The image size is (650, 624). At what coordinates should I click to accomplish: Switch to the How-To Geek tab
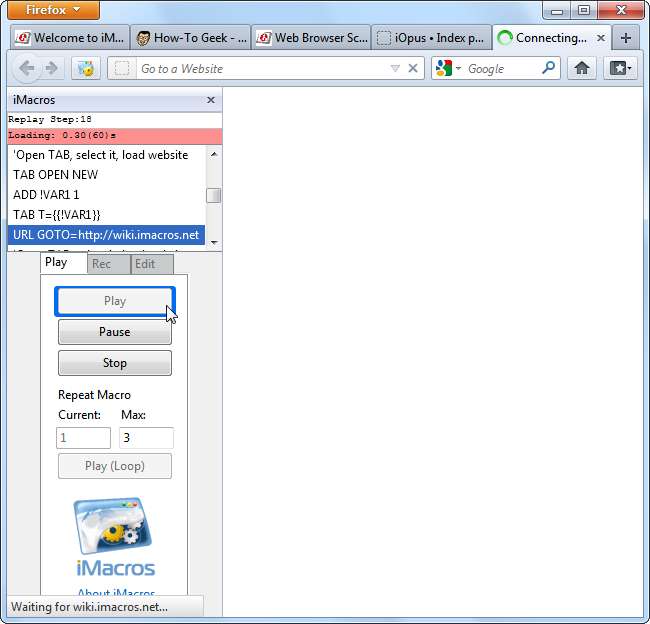(x=191, y=38)
